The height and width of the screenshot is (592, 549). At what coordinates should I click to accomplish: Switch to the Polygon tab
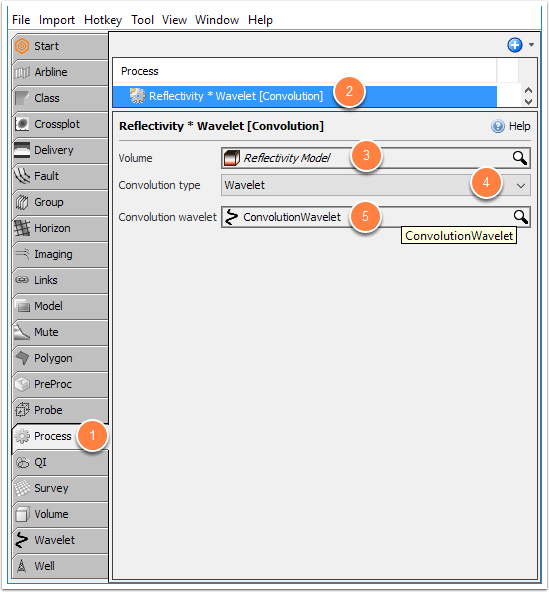tap(60, 358)
